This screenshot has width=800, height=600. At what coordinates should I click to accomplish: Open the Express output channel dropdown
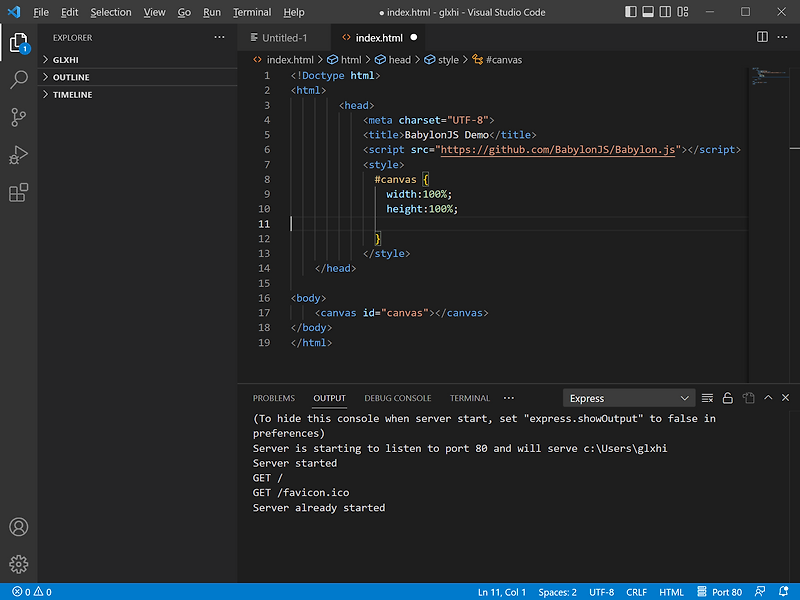pyautogui.click(x=629, y=398)
